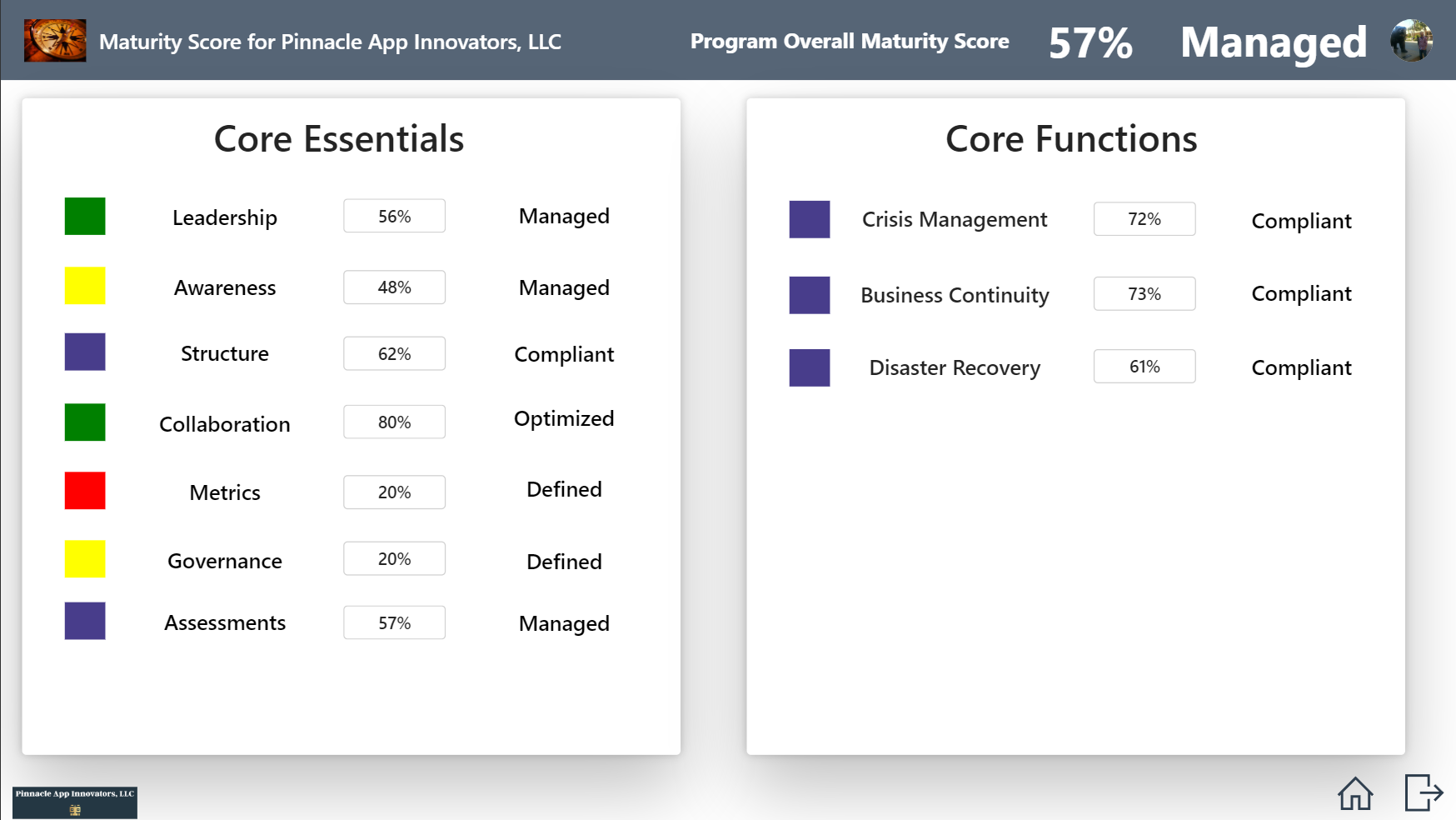Click the green Leadership status square

coord(85,217)
